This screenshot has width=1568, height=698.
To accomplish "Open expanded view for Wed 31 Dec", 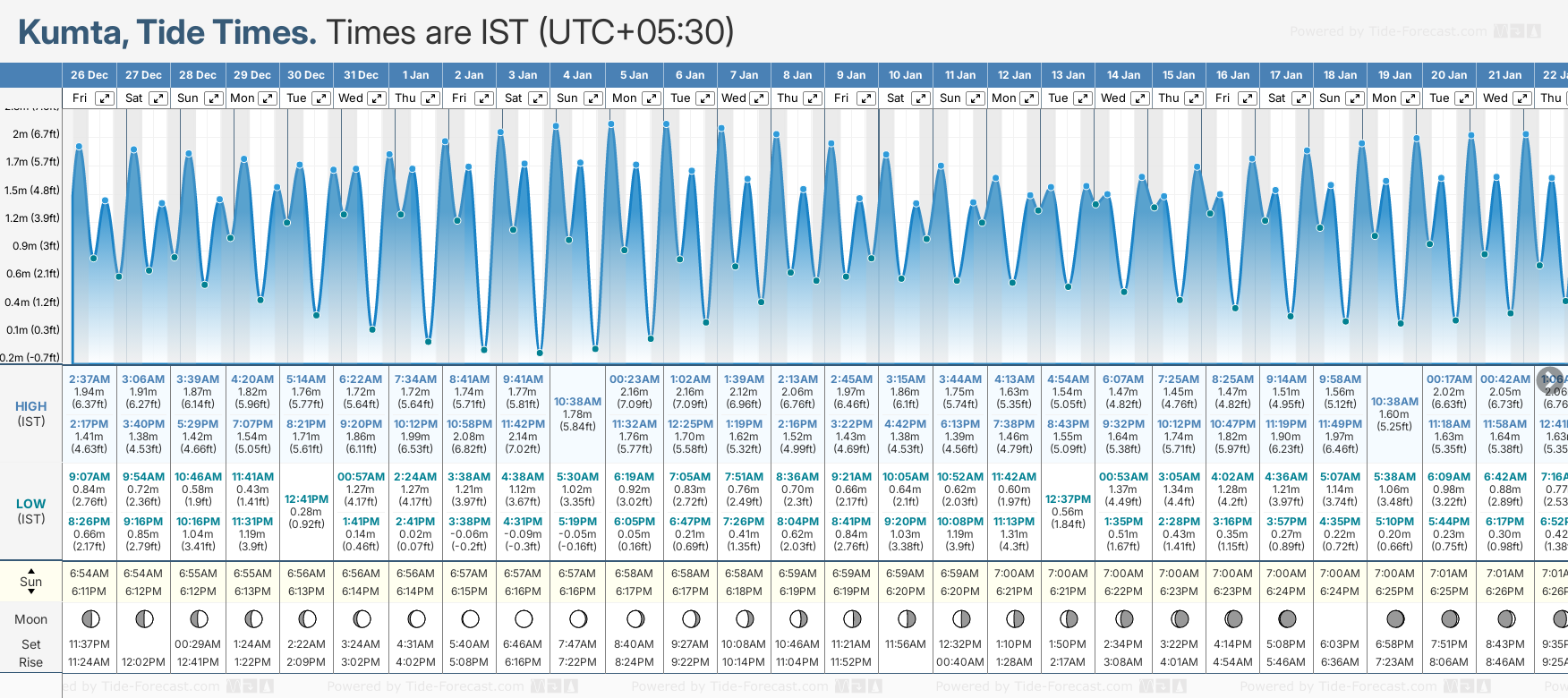I will pyautogui.click(x=377, y=98).
